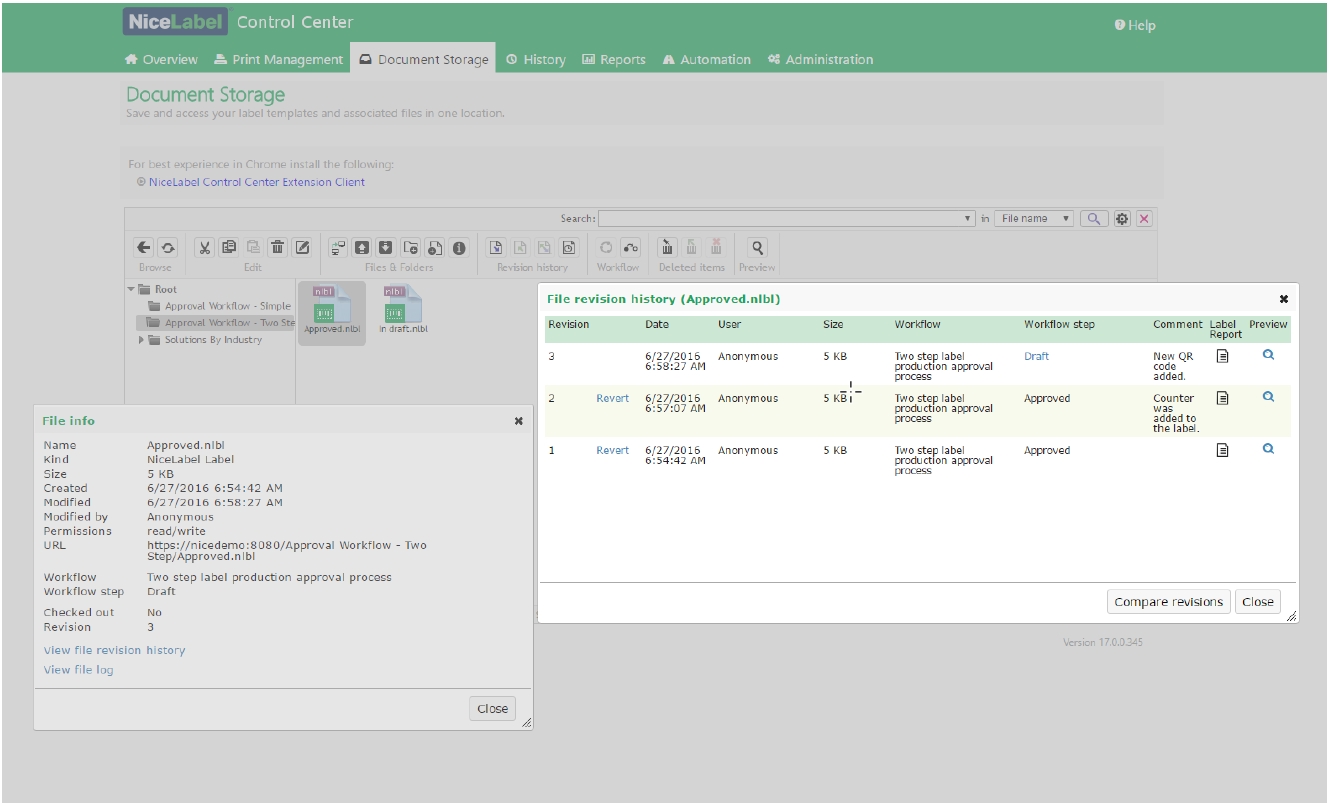
Task: Click Close button in File info panel
Action: click(493, 709)
